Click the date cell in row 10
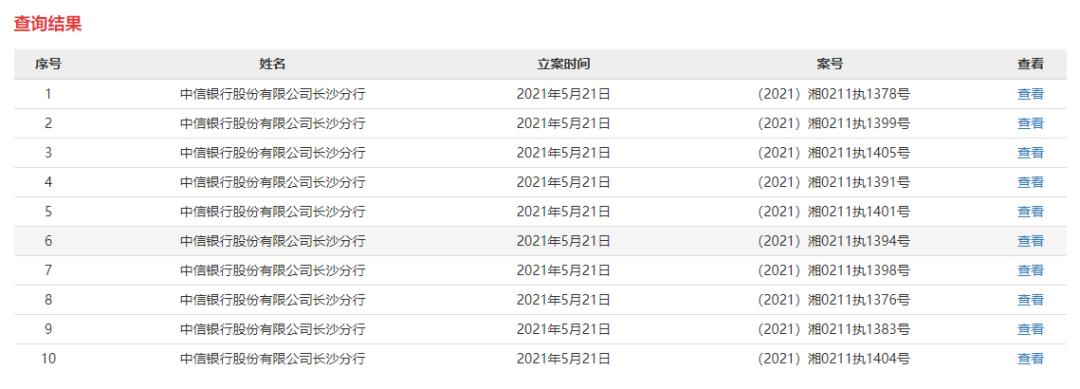 (x=563, y=359)
